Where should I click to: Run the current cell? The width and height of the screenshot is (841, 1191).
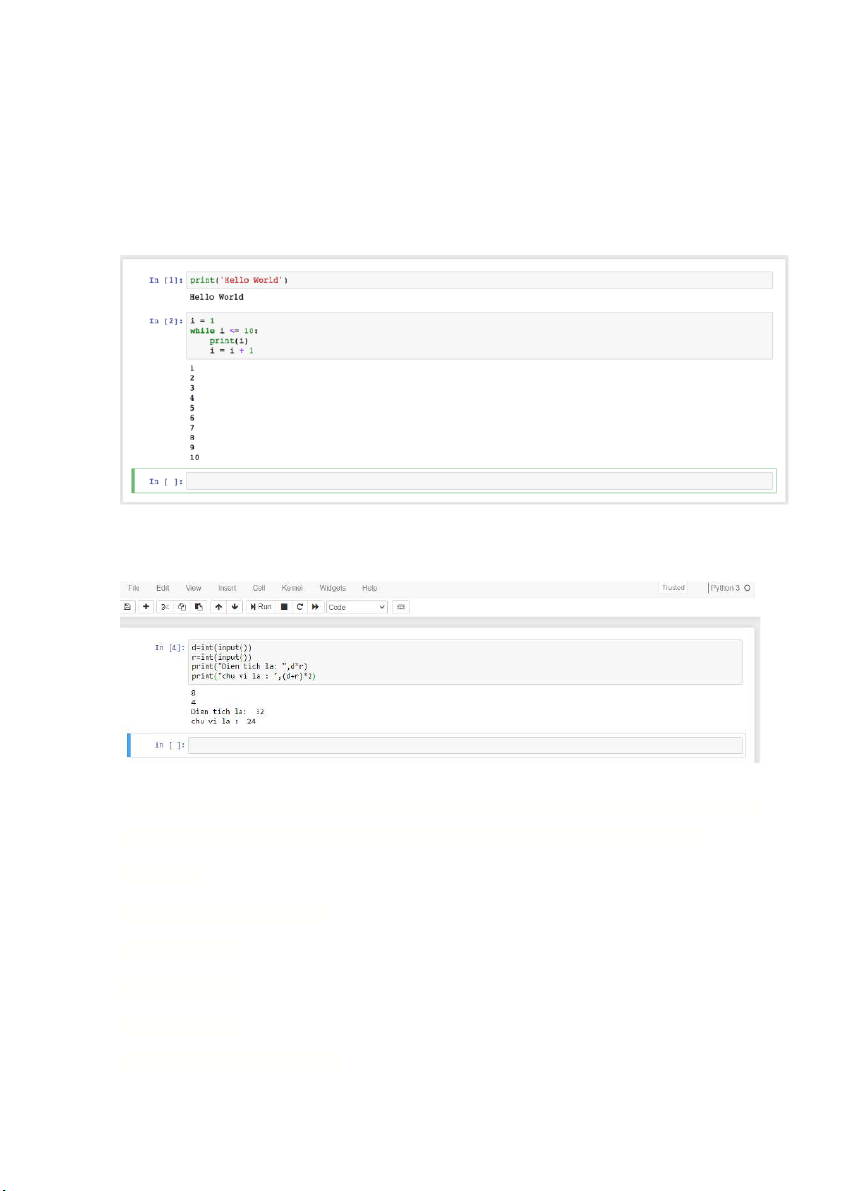[261, 607]
